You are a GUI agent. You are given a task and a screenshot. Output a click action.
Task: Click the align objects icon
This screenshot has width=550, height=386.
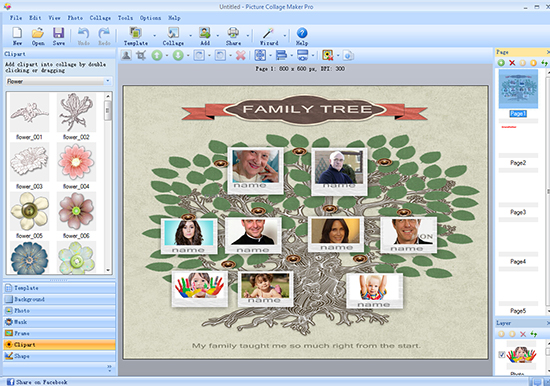(x=281, y=55)
